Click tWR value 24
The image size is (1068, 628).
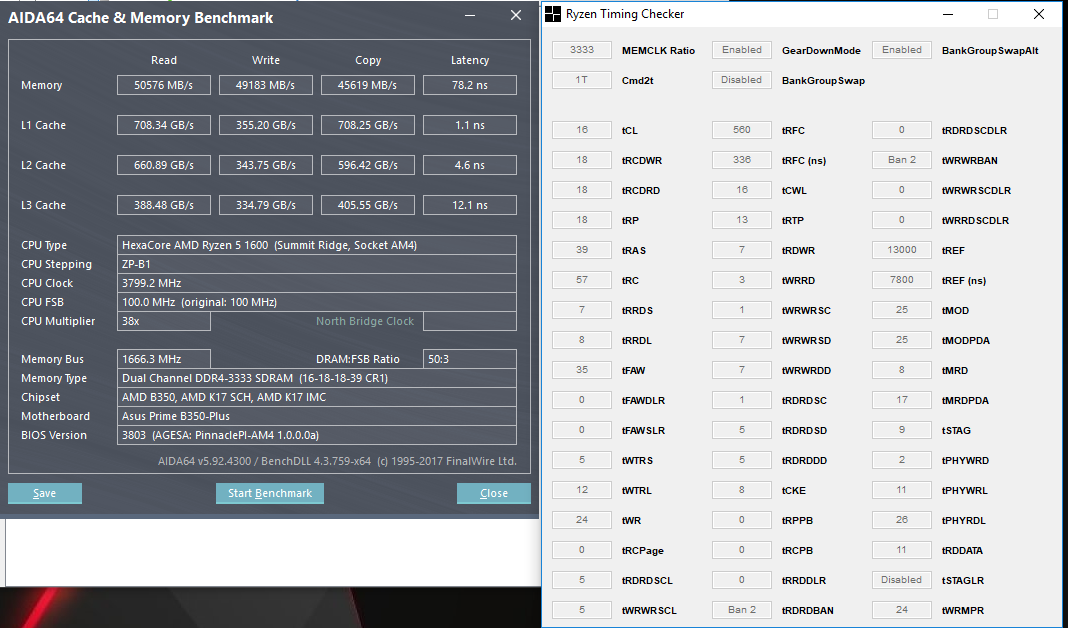pos(582,520)
